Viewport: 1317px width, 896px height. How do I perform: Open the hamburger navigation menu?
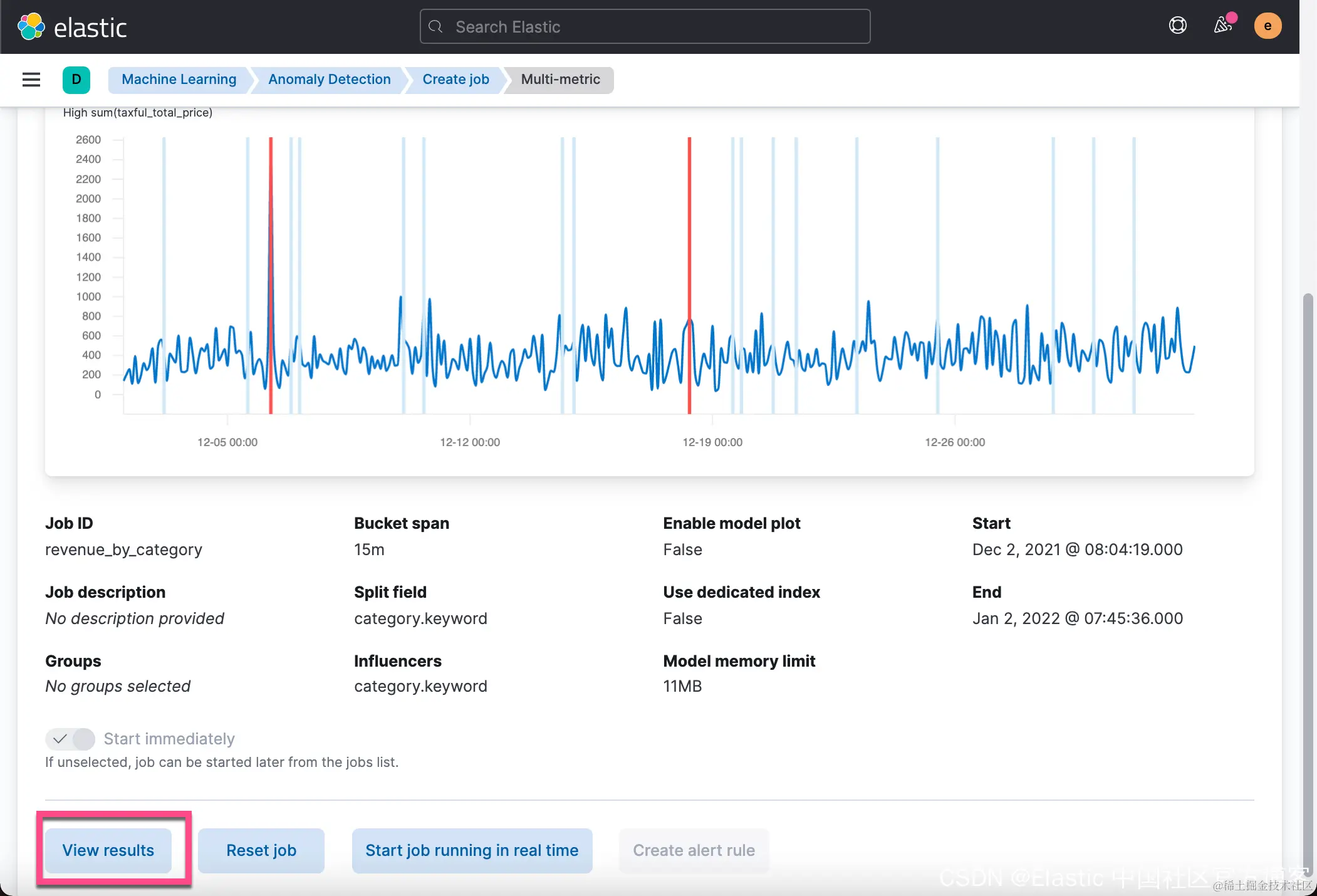[31, 80]
